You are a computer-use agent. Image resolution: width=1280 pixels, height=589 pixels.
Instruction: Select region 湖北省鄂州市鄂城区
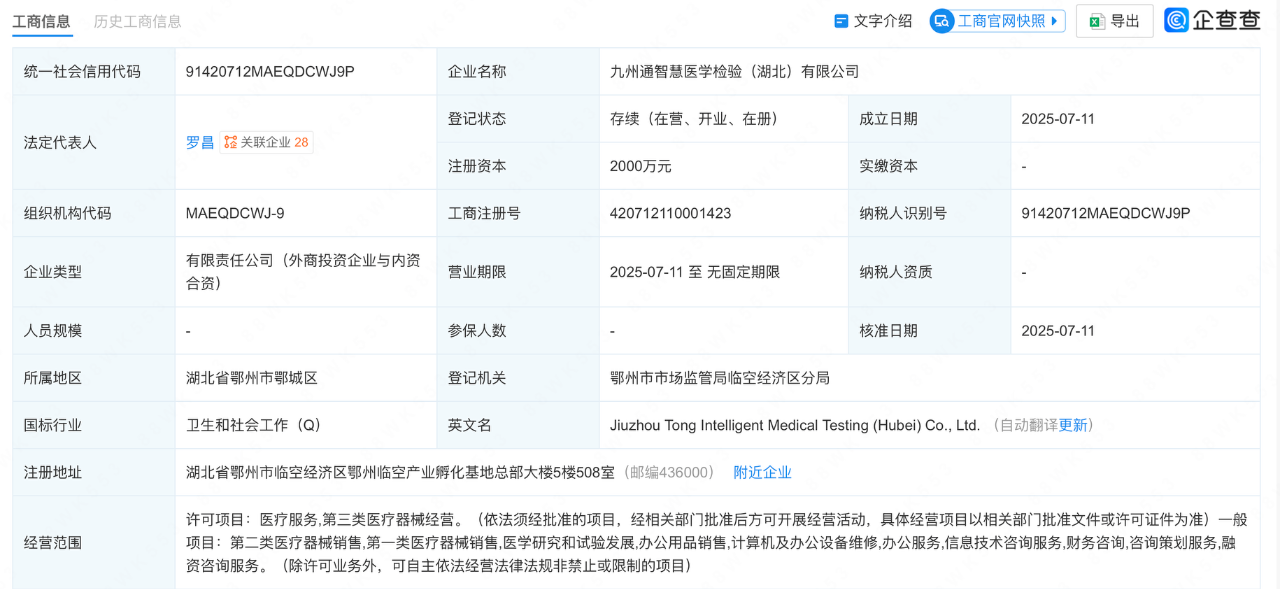click(252, 378)
